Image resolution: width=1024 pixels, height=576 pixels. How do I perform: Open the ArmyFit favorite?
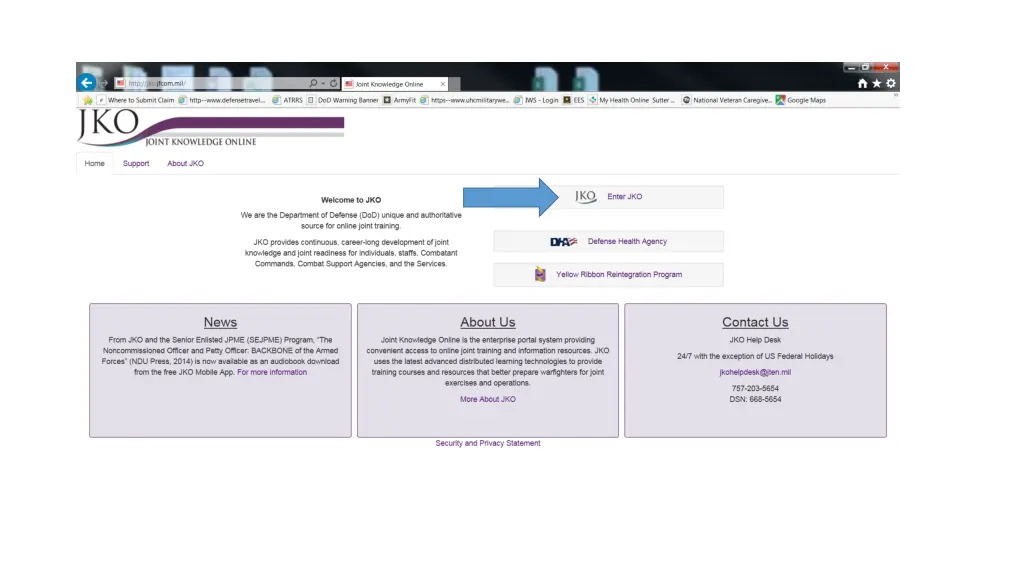pyautogui.click(x=400, y=101)
